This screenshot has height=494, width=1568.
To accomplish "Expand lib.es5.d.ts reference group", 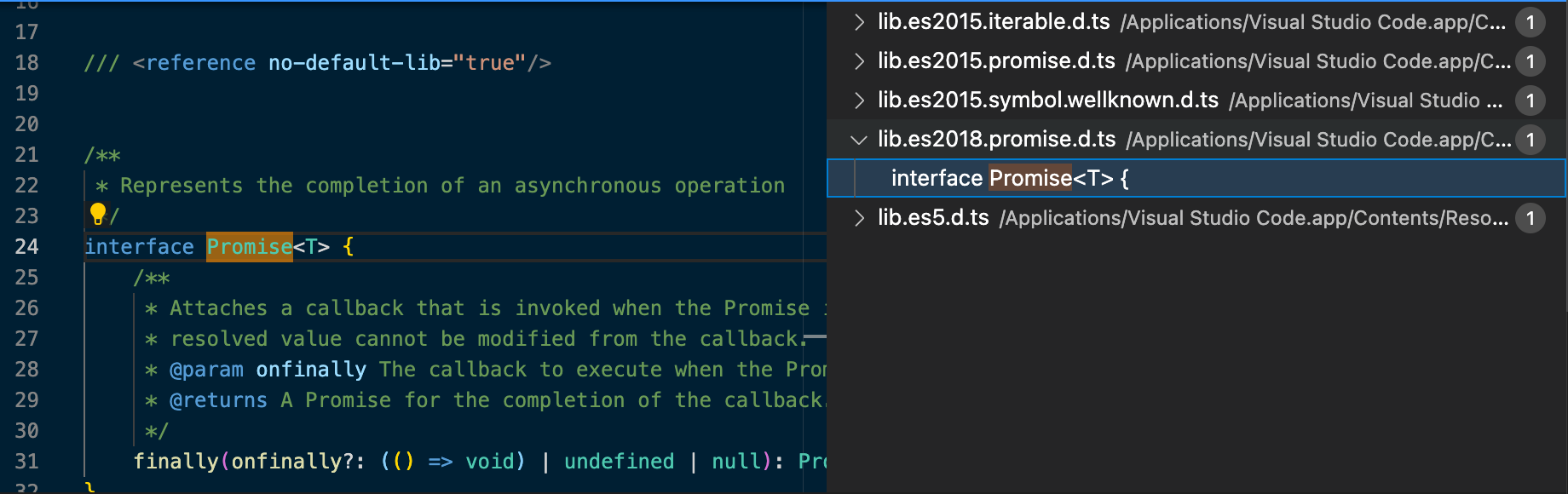I will coord(859,218).
